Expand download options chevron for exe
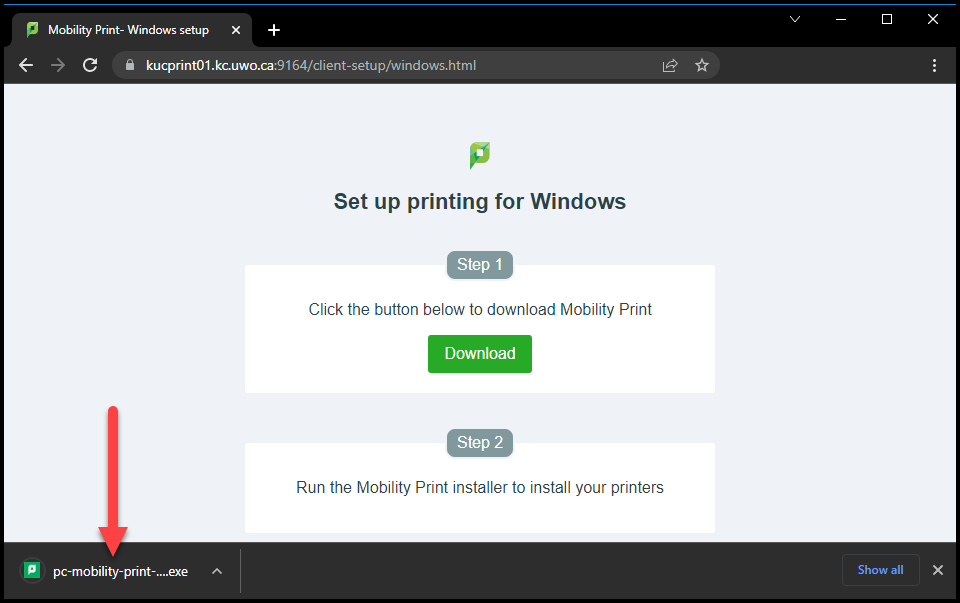 (x=217, y=571)
